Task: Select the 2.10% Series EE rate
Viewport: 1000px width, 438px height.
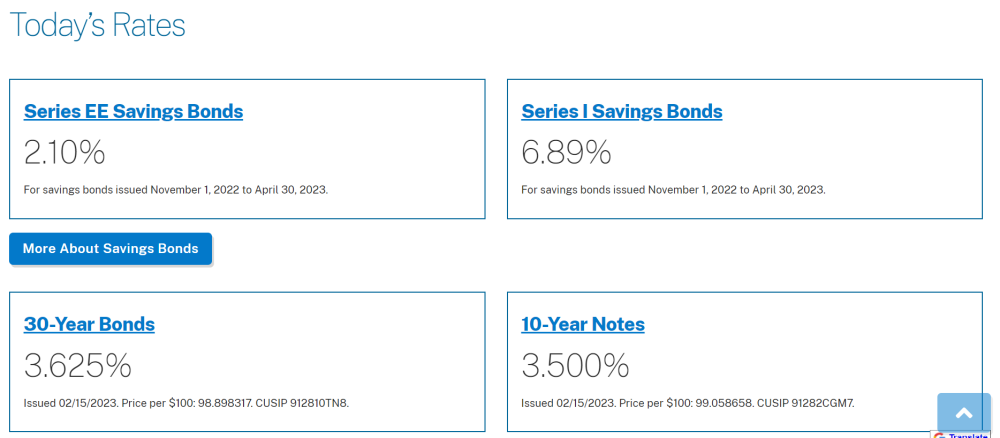Action: pos(64,152)
